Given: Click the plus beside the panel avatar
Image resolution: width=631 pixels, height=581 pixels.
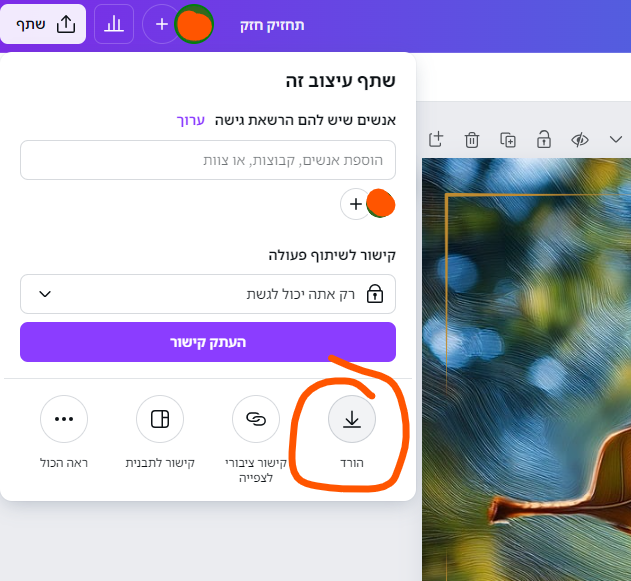Looking at the screenshot, I should 355,204.
